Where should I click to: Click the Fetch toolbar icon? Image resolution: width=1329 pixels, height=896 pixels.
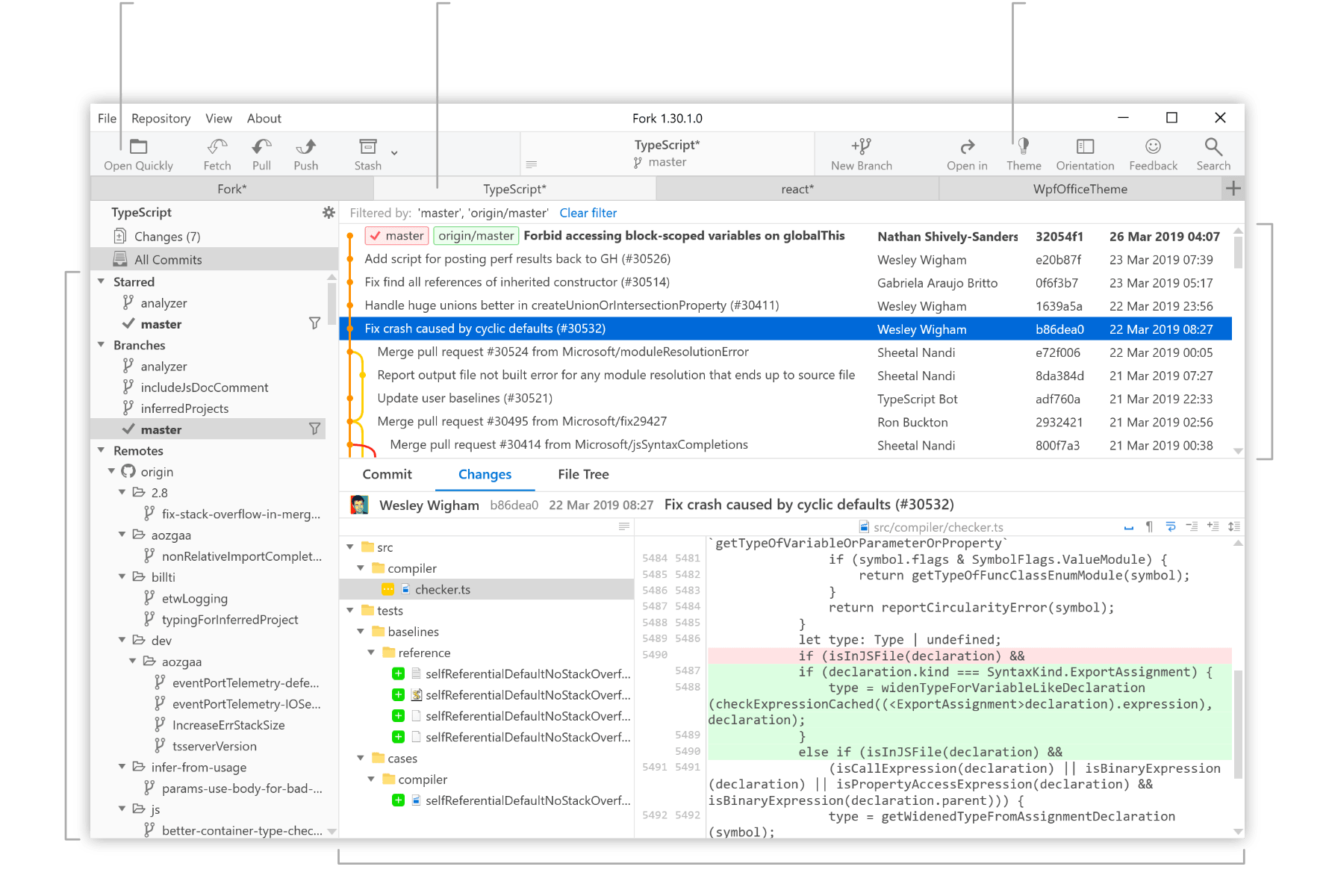click(217, 147)
